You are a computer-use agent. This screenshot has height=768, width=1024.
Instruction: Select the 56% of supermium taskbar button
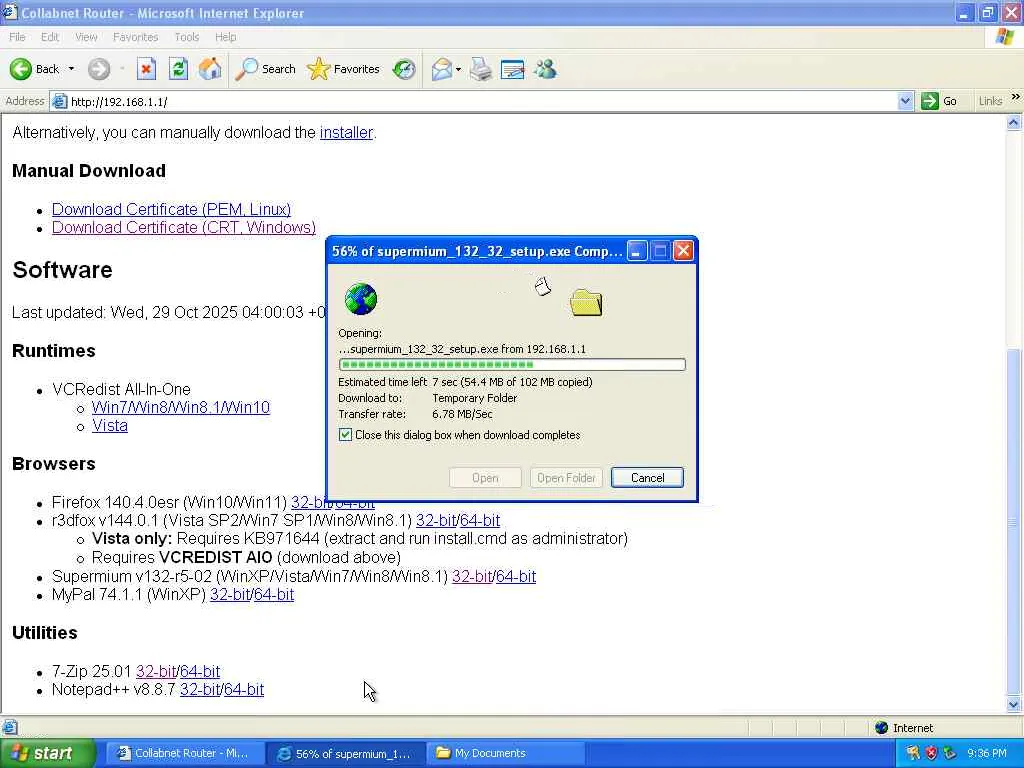[x=345, y=753]
